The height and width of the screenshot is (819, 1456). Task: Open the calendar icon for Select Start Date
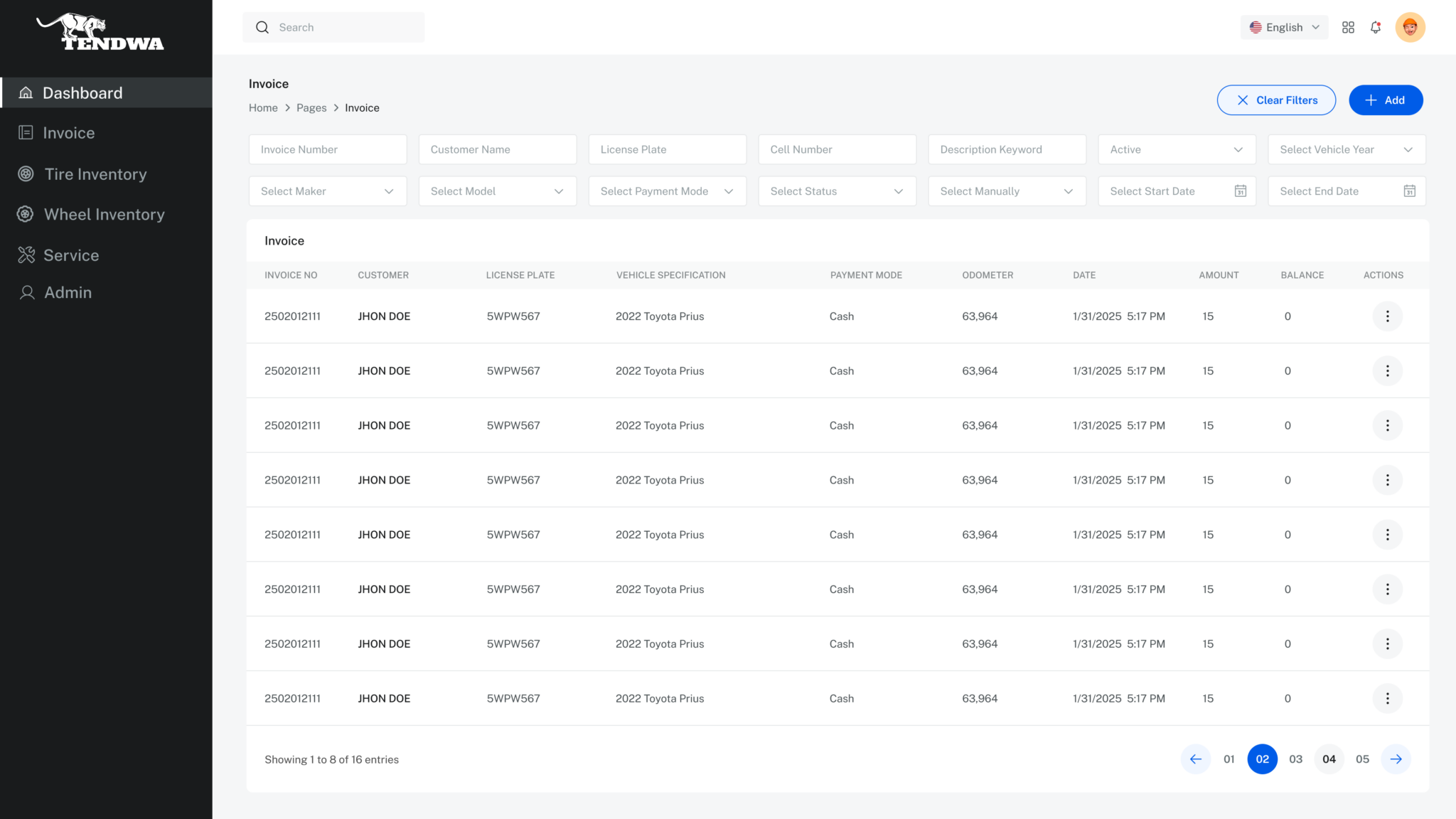pyautogui.click(x=1240, y=191)
